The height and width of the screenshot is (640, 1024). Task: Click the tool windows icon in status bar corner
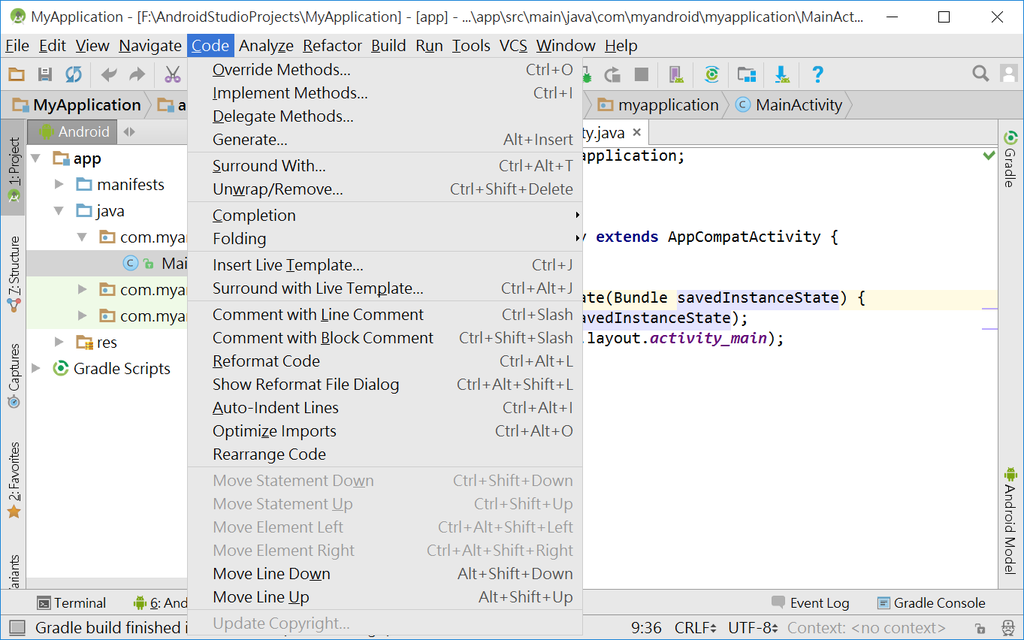coord(17,628)
